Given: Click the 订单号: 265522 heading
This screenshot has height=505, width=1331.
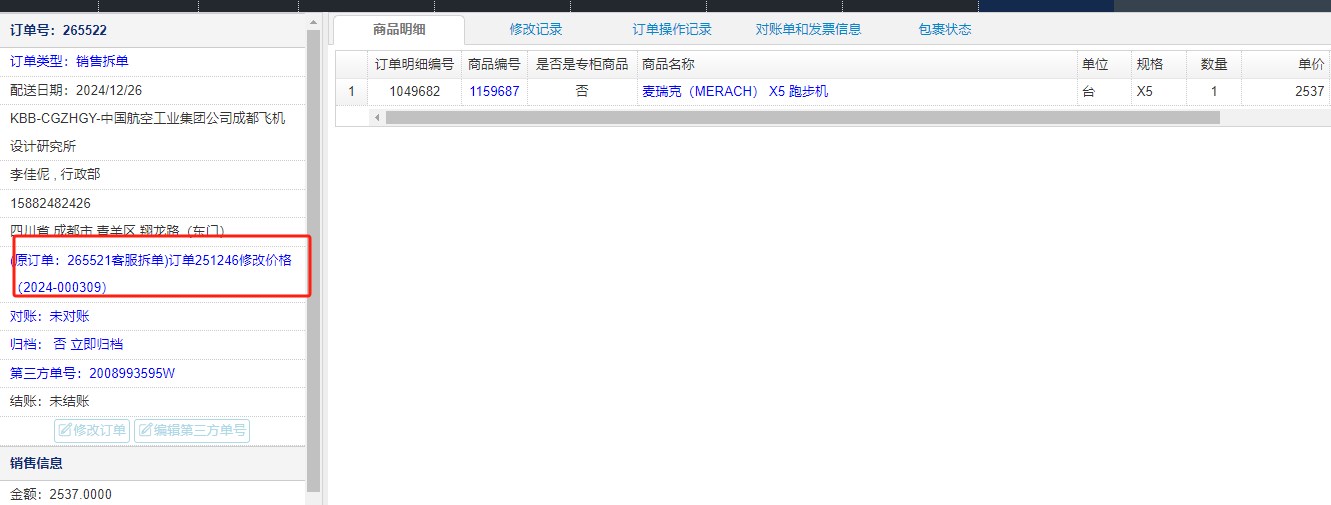Looking at the screenshot, I should 58,30.
